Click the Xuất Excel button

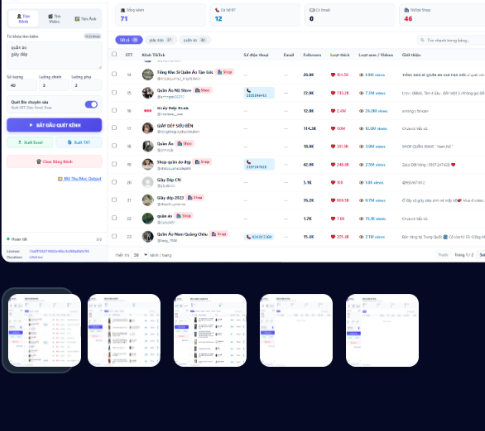pos(30,142)
